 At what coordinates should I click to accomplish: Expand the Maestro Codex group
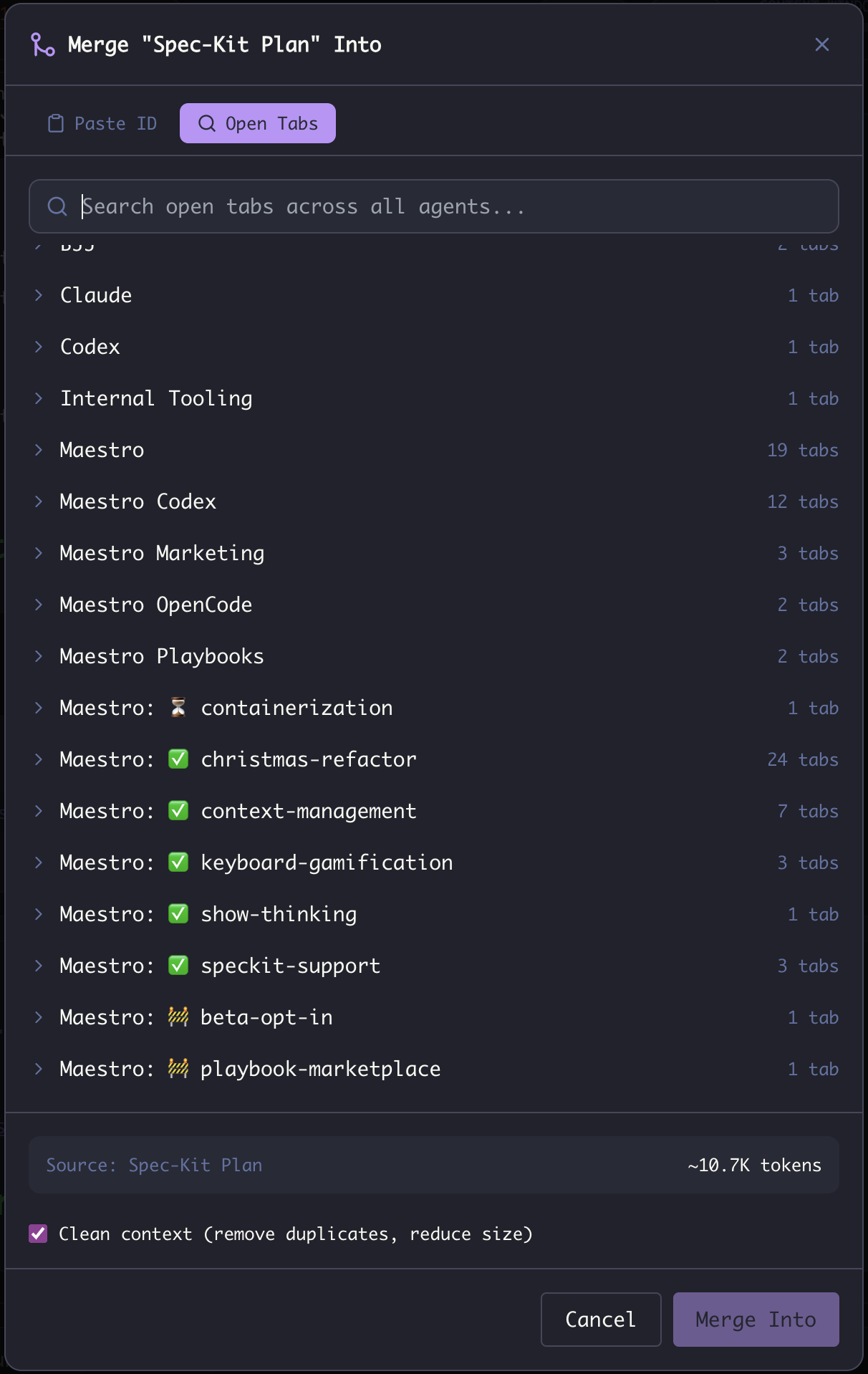pyautogui.click(x=39, y=501)
